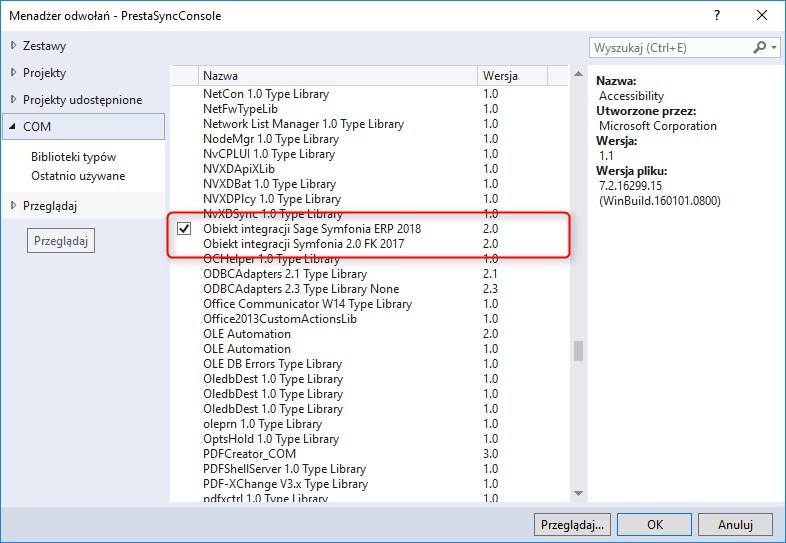Select OptsHold 1.0 Type Library row
Viewport: 786px width, 543px height.
click(x=370, y=439)
